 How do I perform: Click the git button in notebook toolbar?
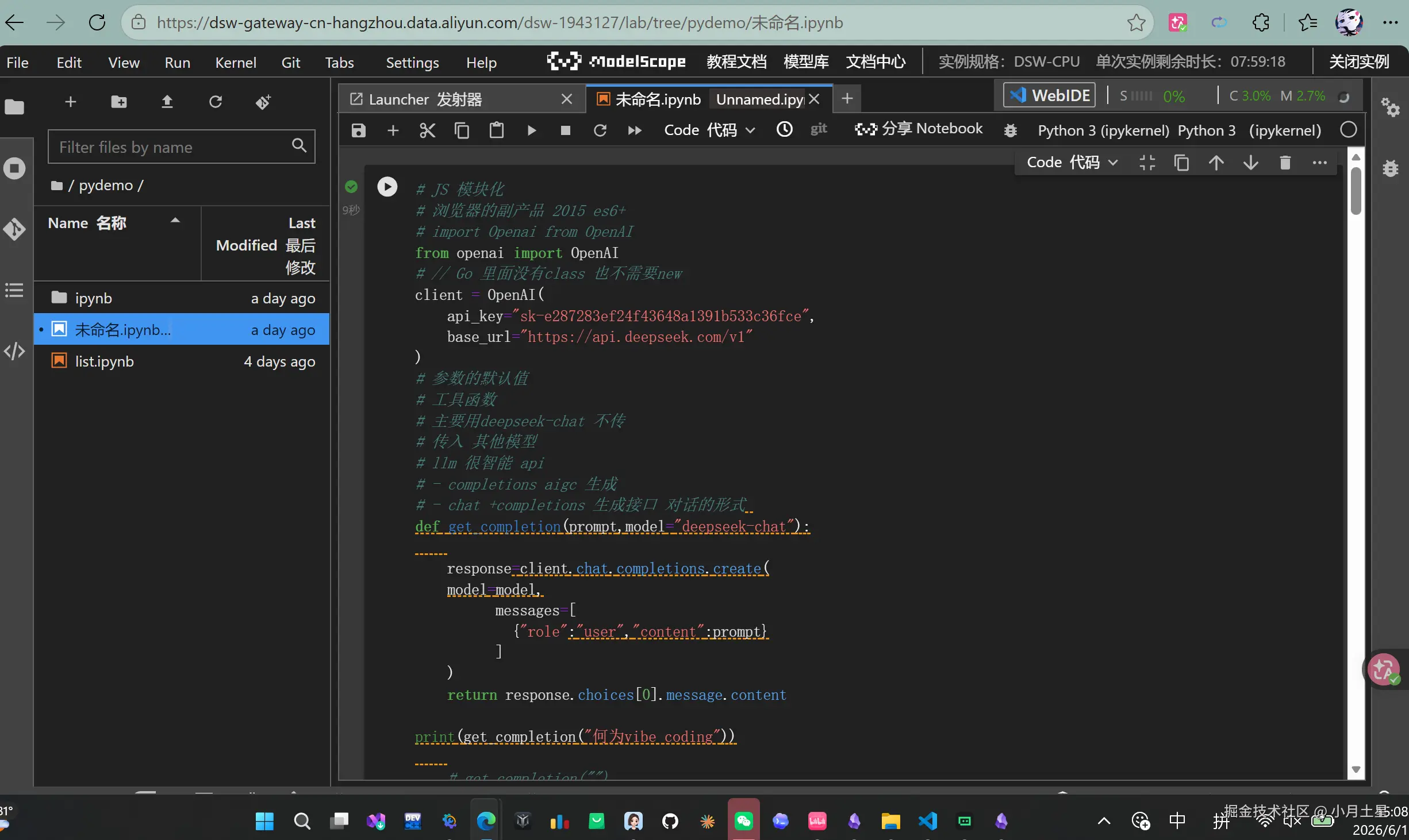(819, 129)
